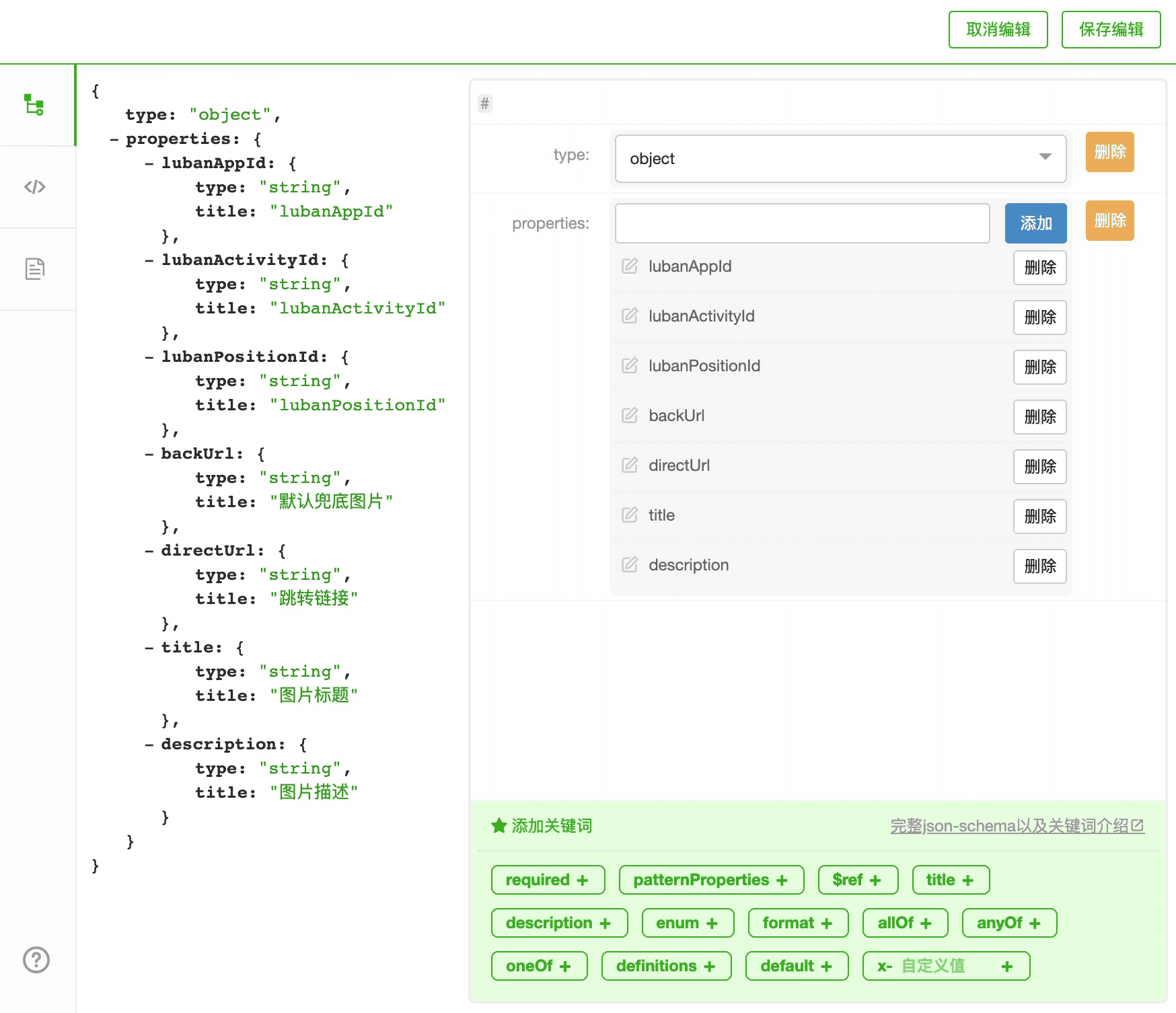The height and width of the screenshot is (1013, 1176).
Task: Focus the new property name input field
Action: pos(803,223)
